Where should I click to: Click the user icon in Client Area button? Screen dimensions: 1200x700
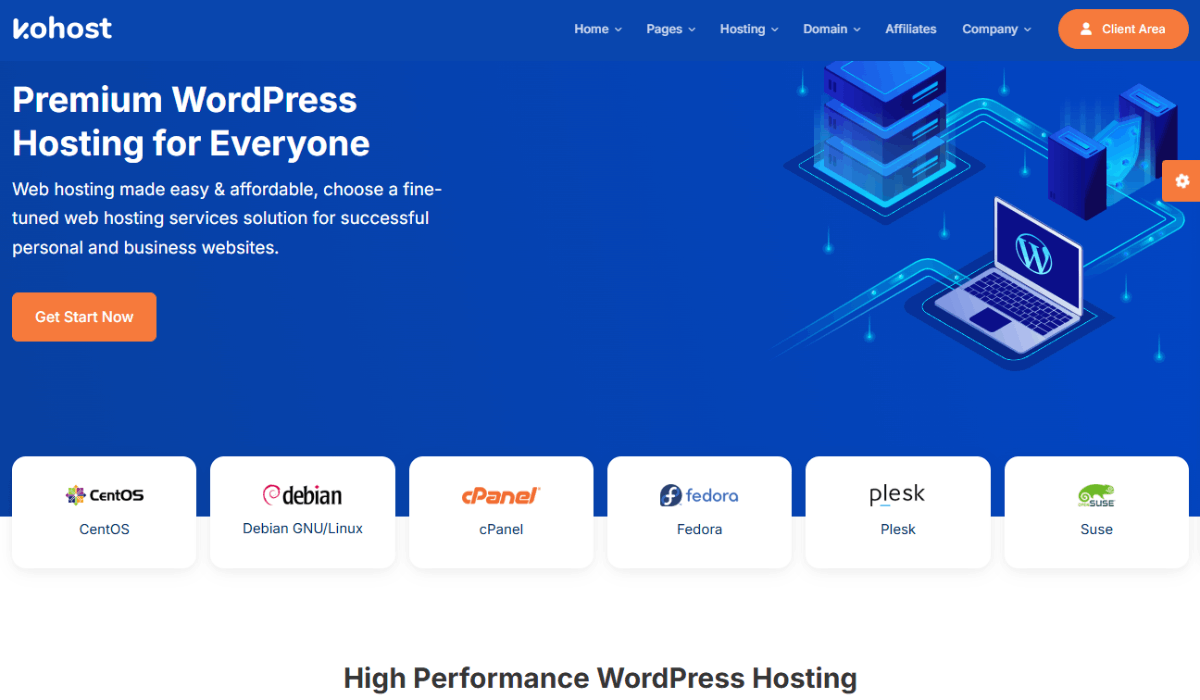tap(1086, 29)
